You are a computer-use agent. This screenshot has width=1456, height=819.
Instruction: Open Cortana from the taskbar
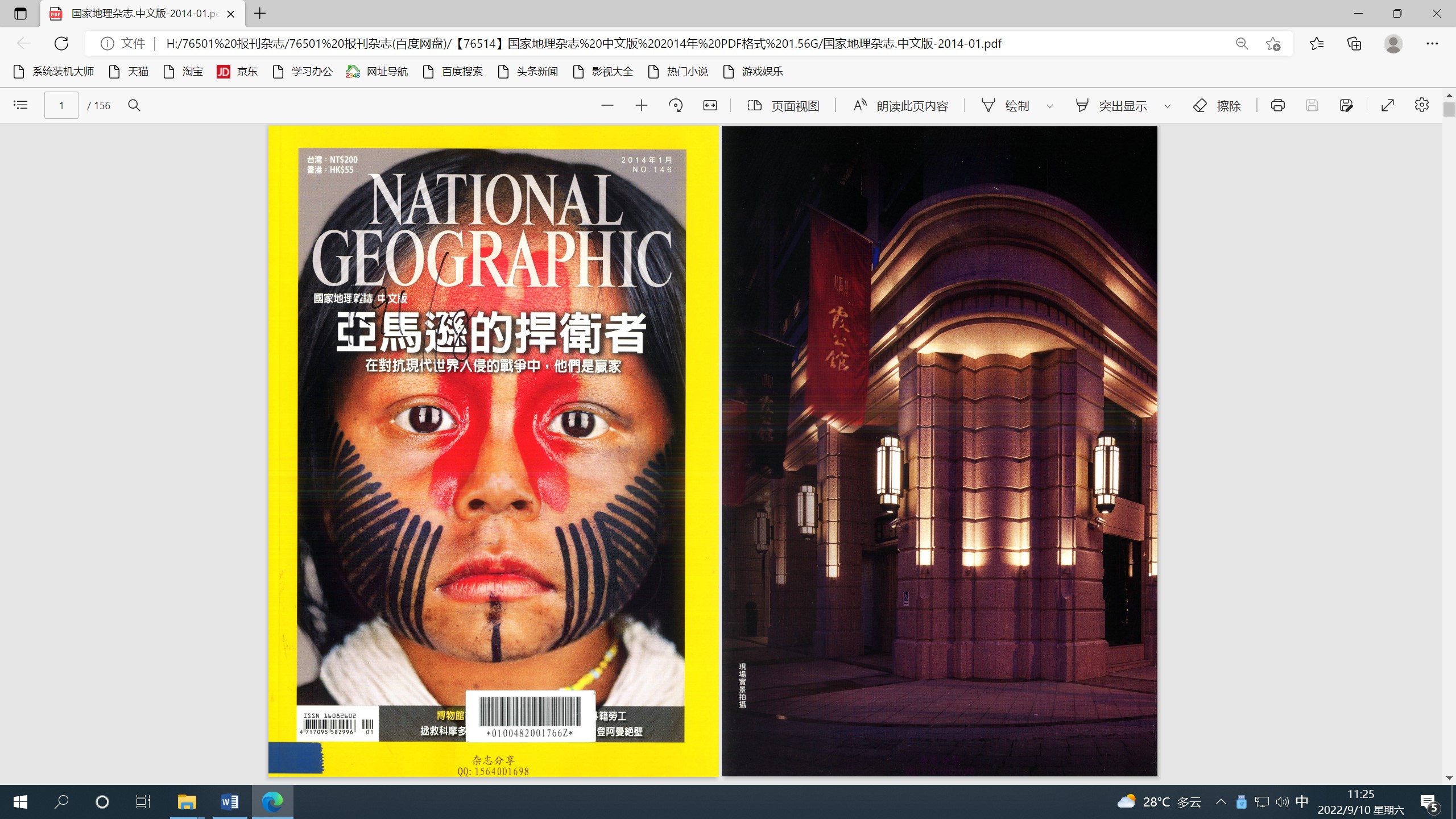pyautogui.click(x=102, y=802)
